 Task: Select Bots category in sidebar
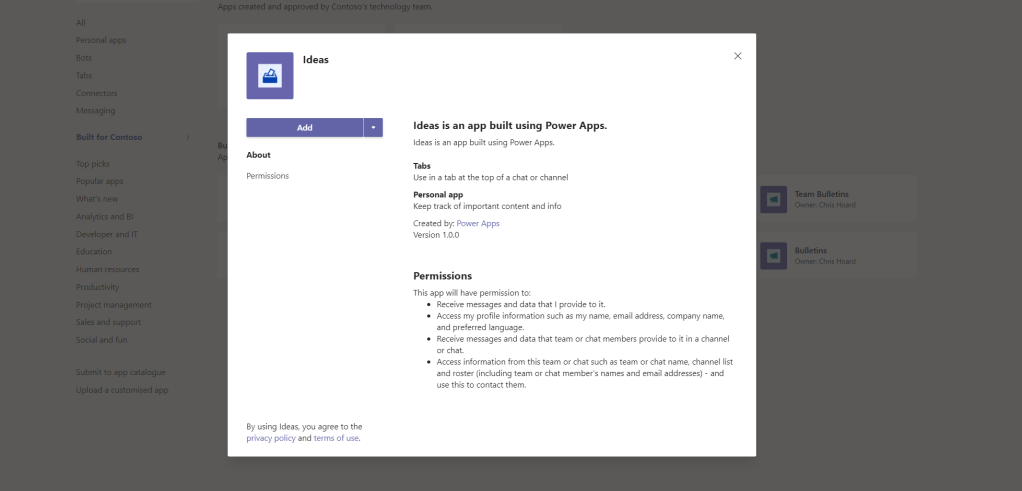tap(84, 58)
